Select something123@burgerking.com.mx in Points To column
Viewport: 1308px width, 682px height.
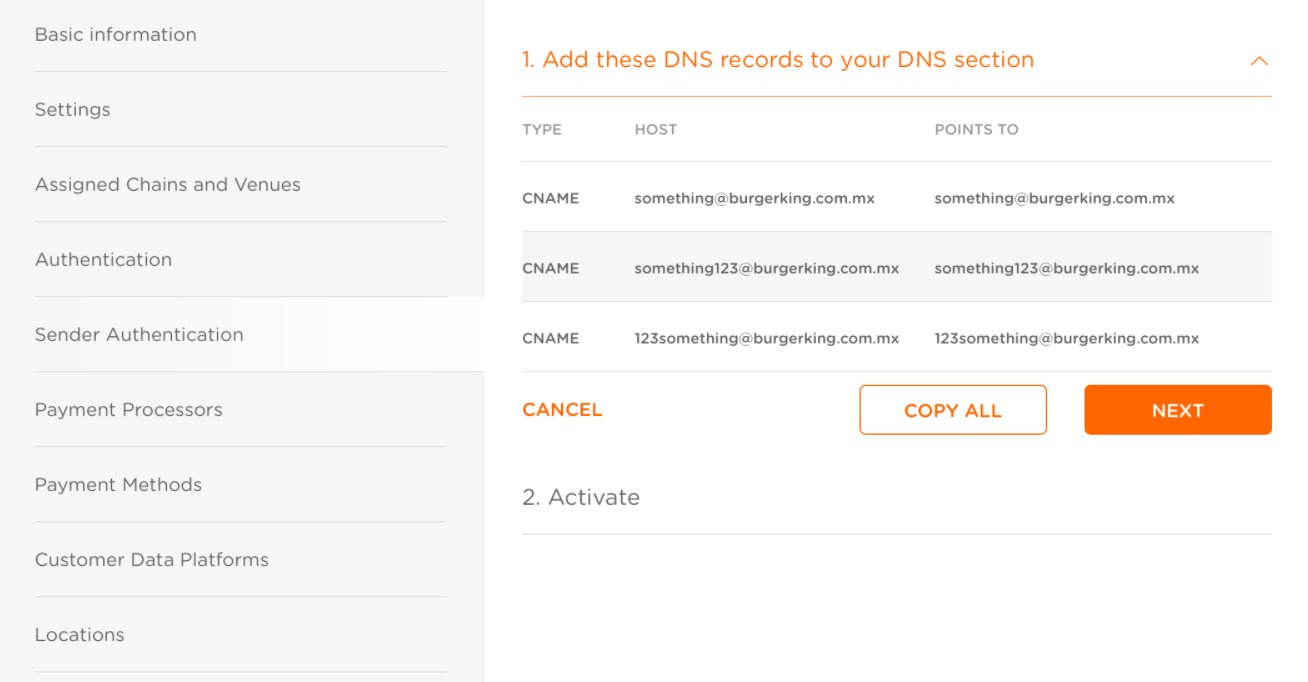(x=1067, y=268)
